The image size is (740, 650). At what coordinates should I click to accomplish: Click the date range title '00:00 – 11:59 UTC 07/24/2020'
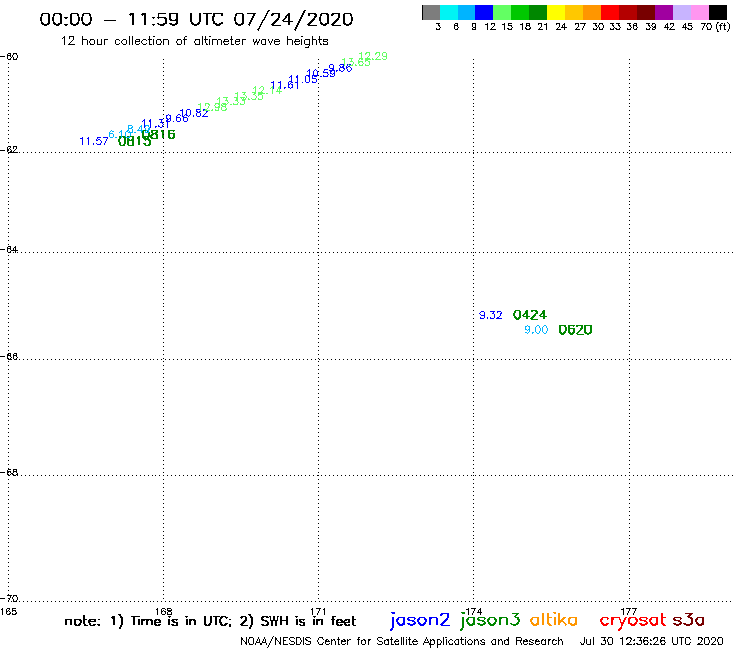[196, 20]
